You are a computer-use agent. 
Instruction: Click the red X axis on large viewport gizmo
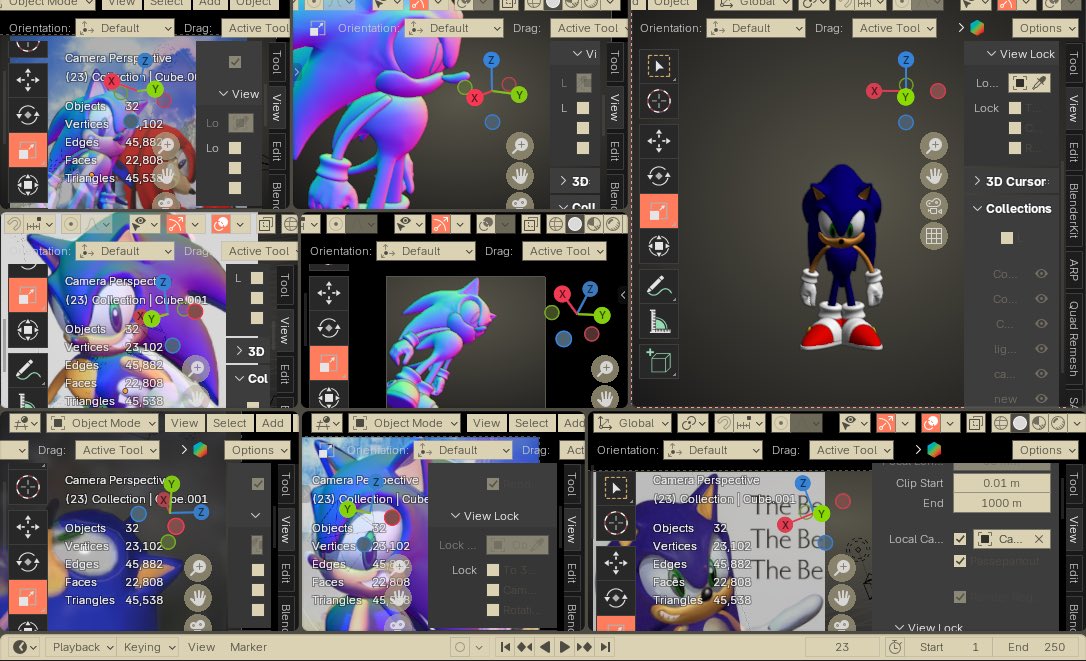(x=875, y=91)
